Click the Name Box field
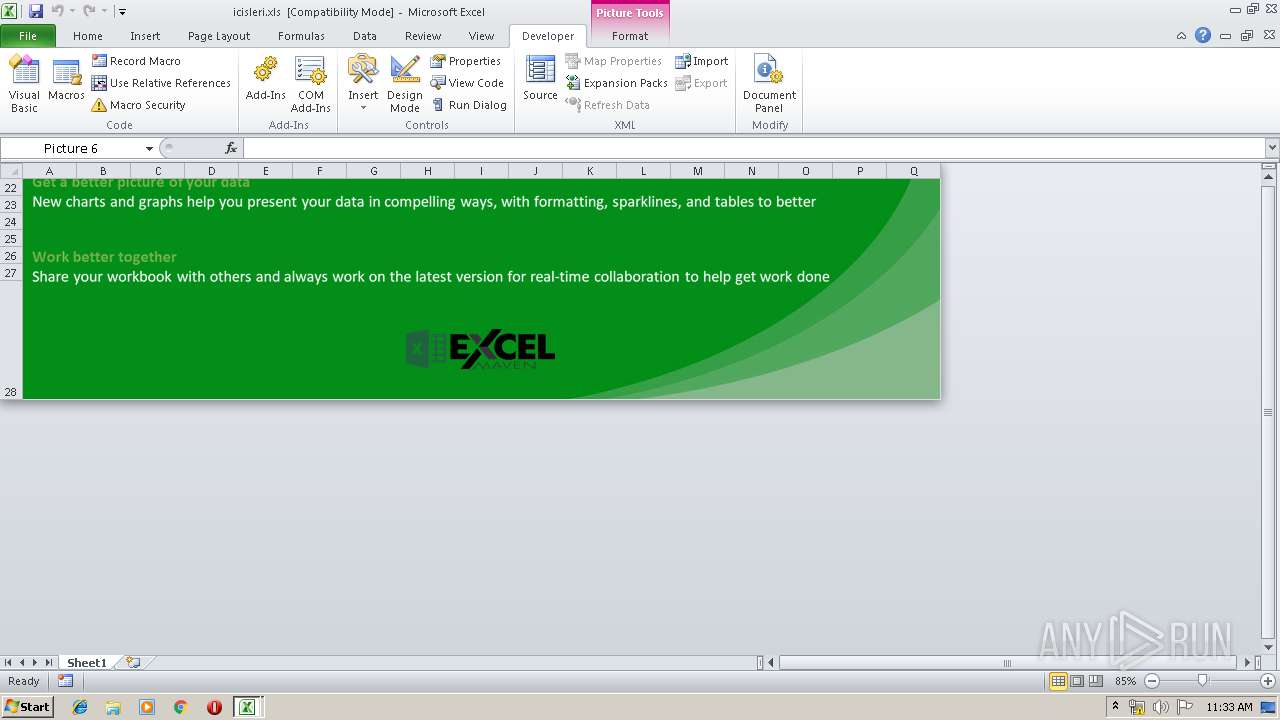Screen dimensions: 1280x720 pos(71,148)
